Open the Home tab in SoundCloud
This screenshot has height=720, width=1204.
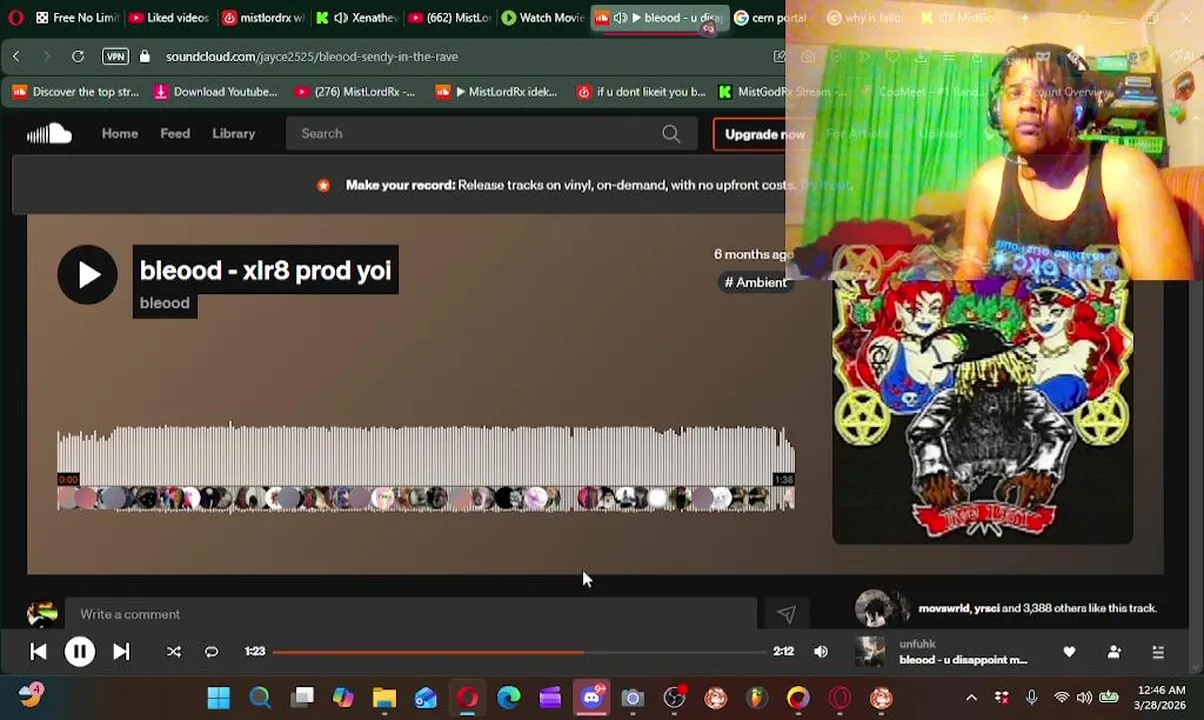(x=120, y=133)
